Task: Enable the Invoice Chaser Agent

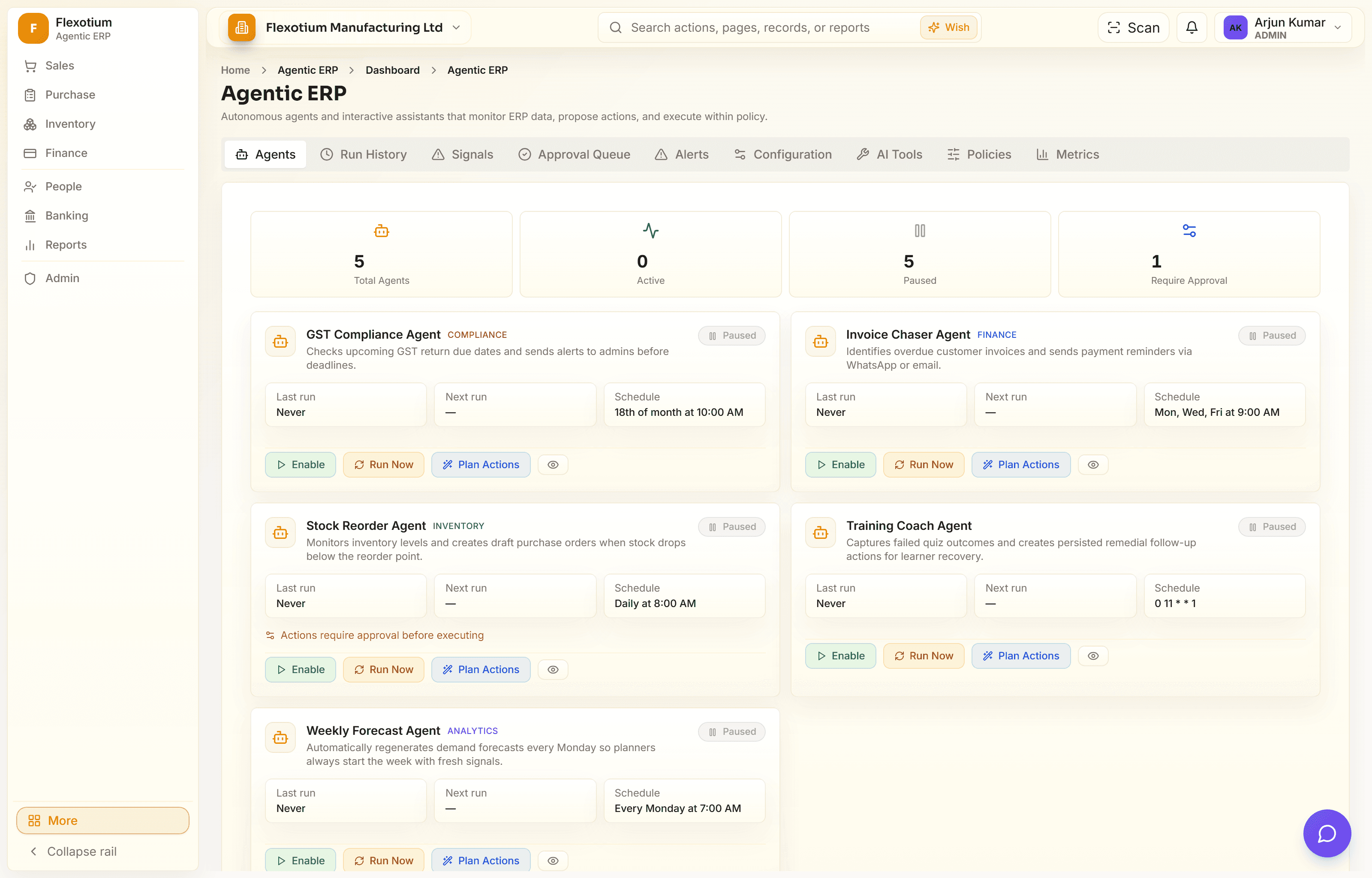Action: [x=840, y=465]
